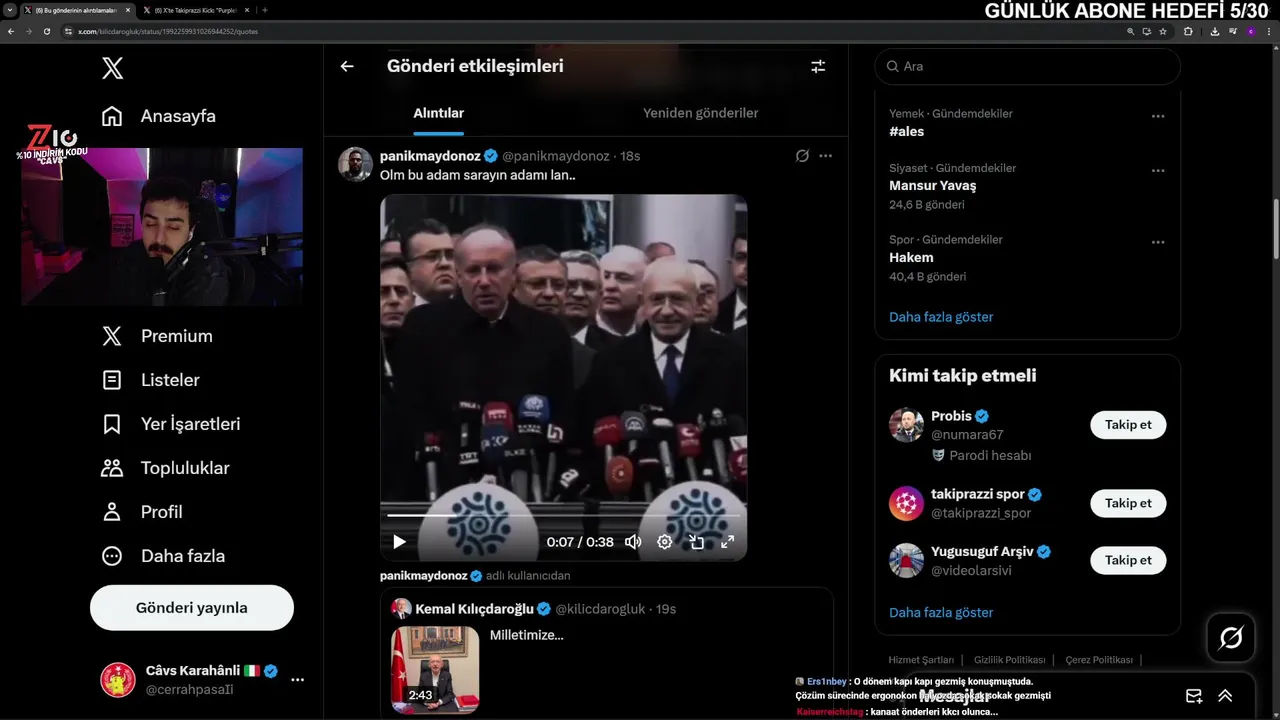Open the quoted Kemal Kılıçdaroğlu post
Image resolution: width=1280 pixels, height=720 pixels.
pos(606,653)
